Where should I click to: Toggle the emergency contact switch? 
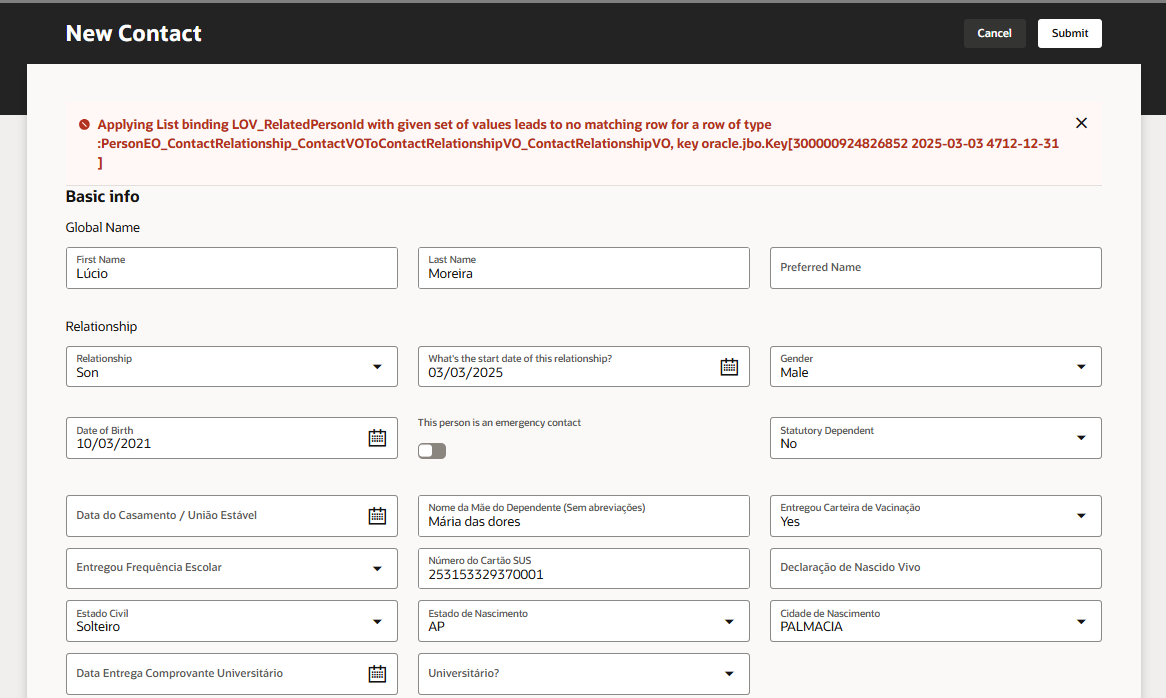431,451
